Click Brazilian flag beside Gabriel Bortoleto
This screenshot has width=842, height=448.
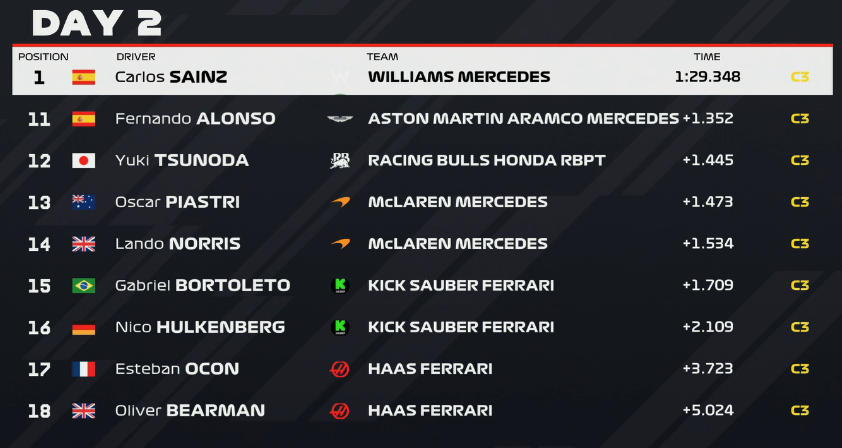83,286
